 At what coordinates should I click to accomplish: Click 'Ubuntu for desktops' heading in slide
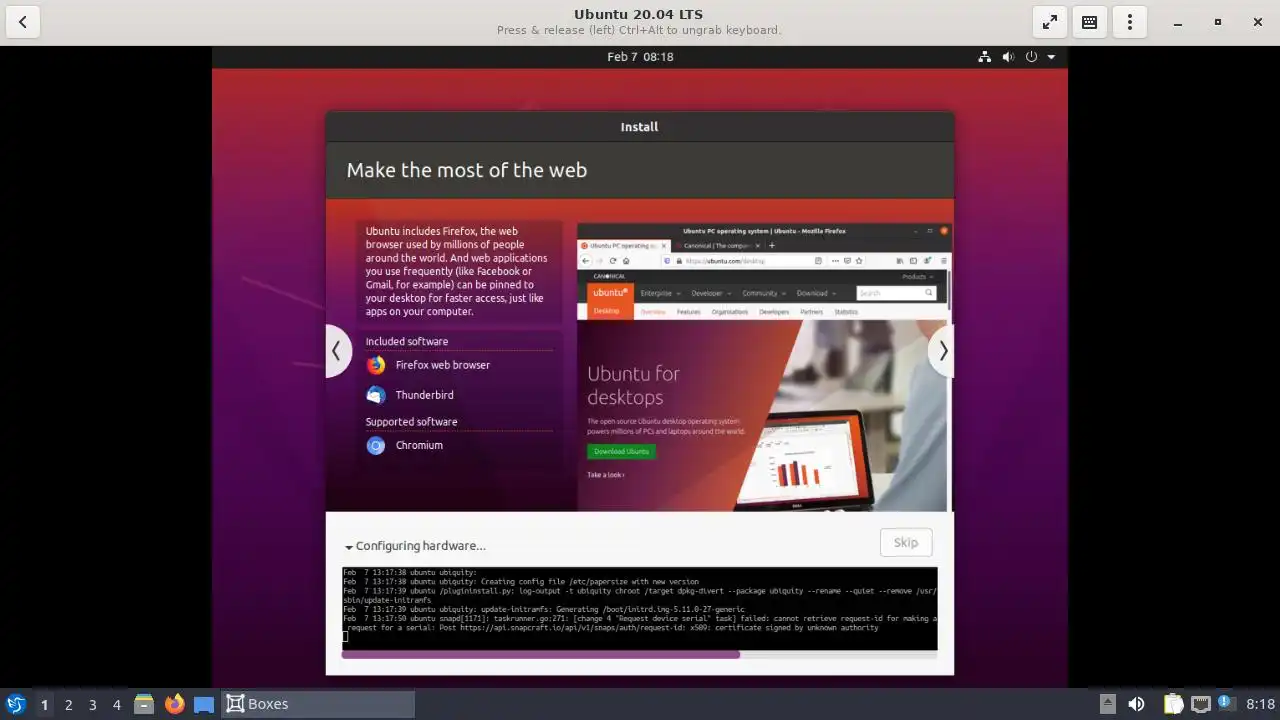coord(633,385)
